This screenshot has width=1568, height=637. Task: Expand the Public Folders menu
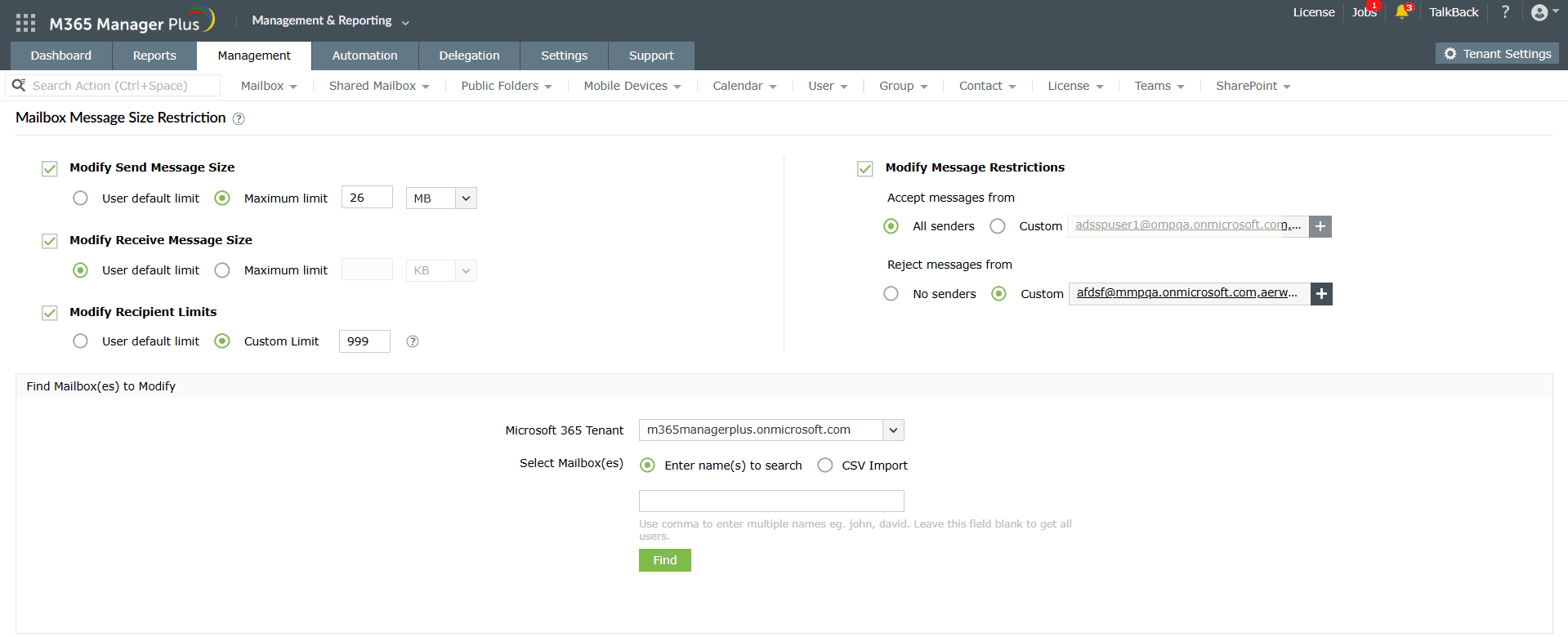pos(507,86)
